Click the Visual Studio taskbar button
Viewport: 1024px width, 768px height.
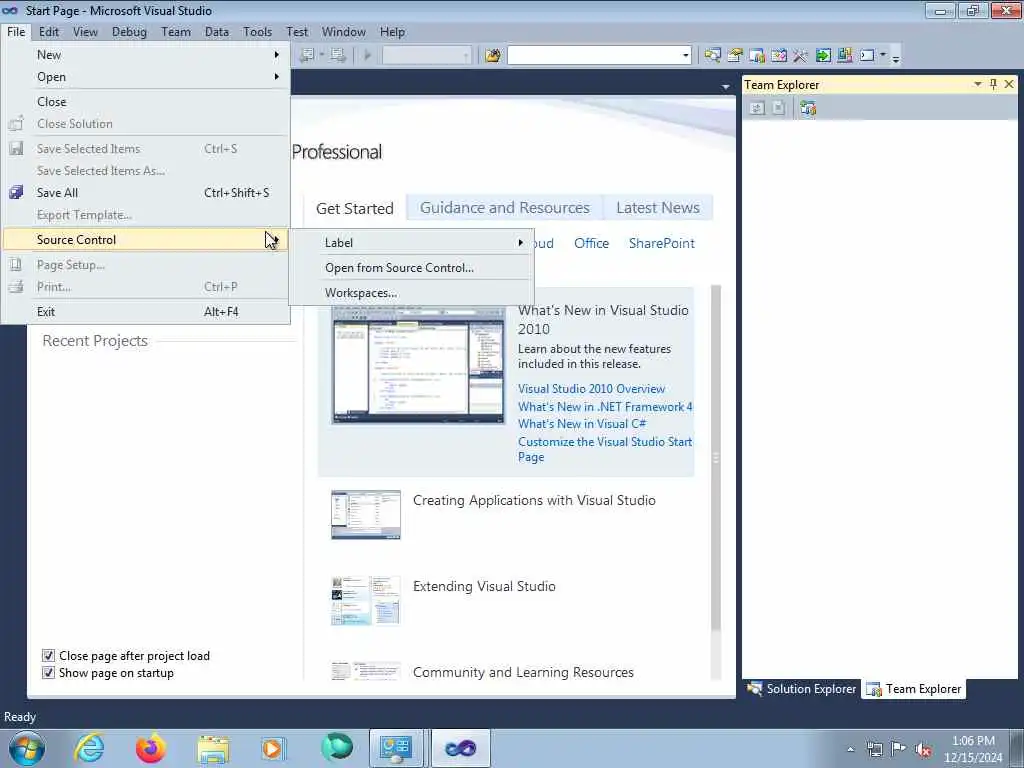[460, 748]
